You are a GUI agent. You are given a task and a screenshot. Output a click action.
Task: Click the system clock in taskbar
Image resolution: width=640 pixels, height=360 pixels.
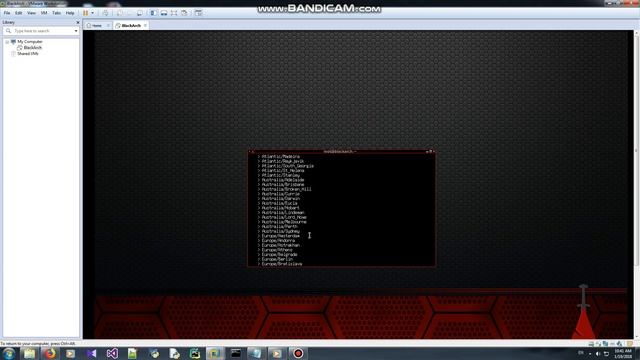coord(623,353)
